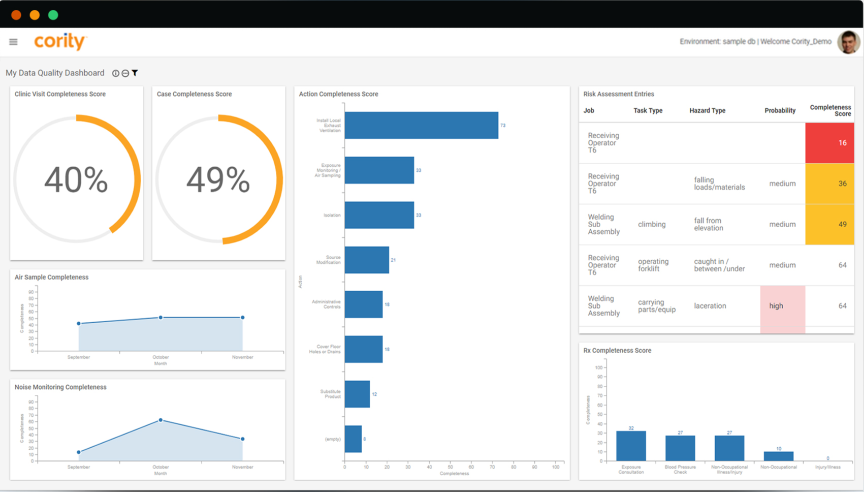The width and height of the screenshot is (864, 492).
Task: Sort by the Probability column header
Action: (x=780, y=111)
